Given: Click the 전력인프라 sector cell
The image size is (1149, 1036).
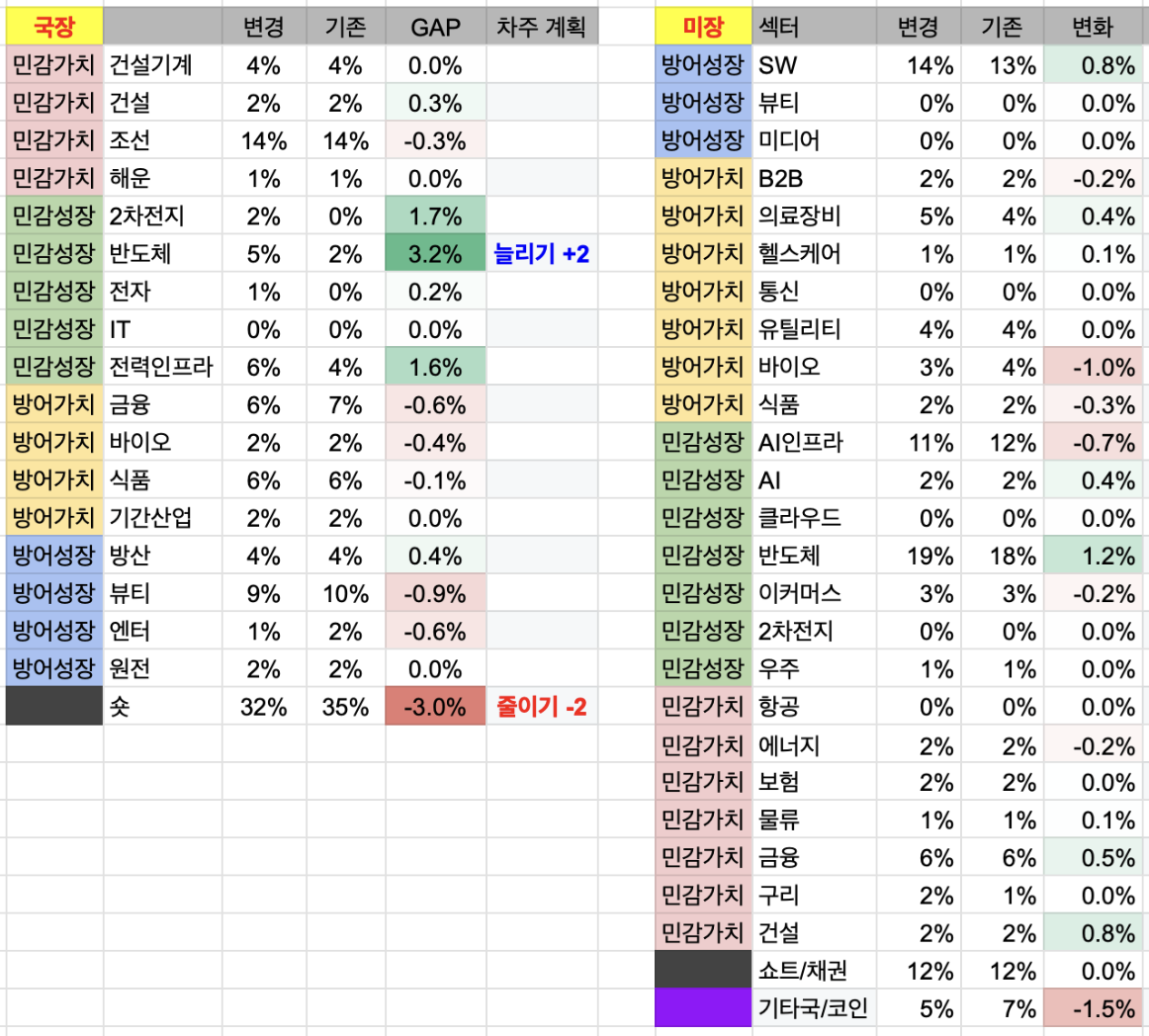Looking at the screenshot, I should 163,367.
